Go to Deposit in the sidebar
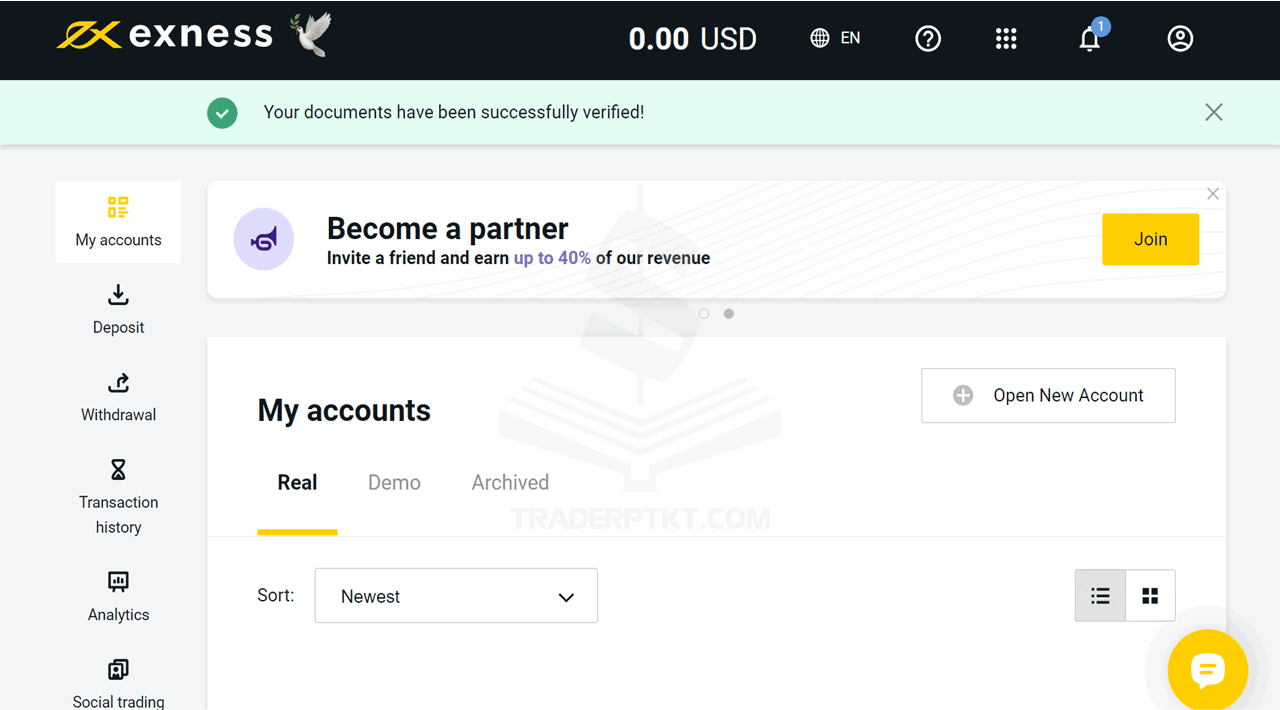This screenshot has height=710, width=1280. (x=118, y=309)
